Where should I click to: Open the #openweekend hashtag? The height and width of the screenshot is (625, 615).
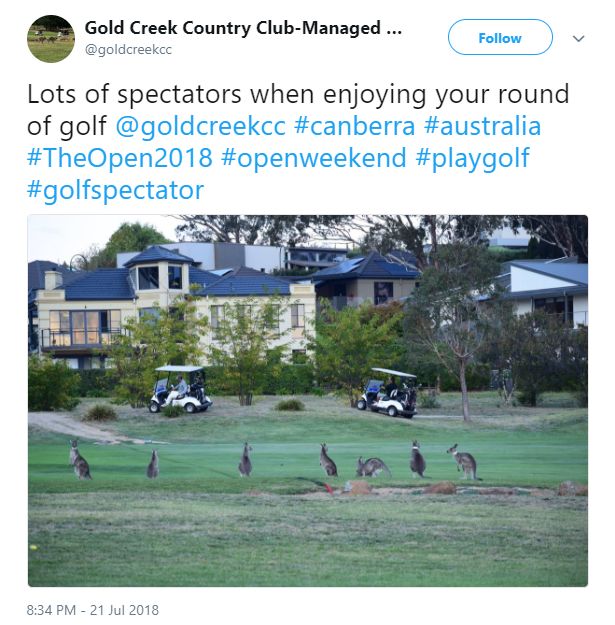point(314,158)
